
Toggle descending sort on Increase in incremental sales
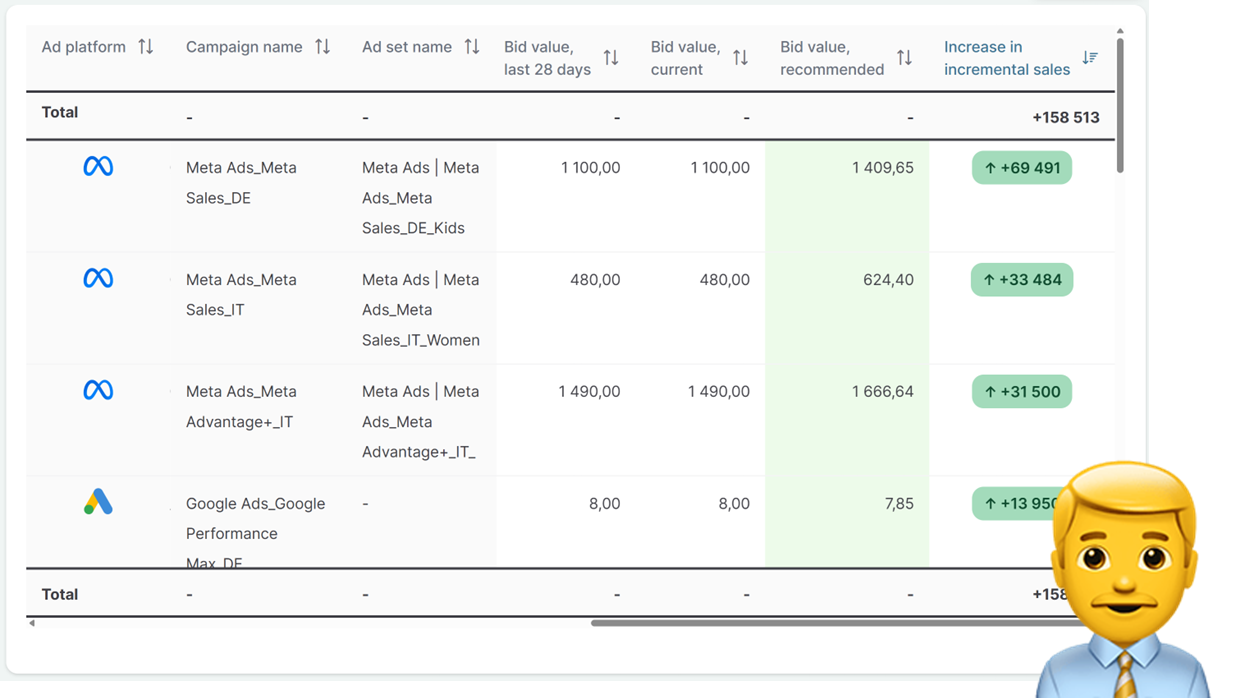pos(1090,58)
